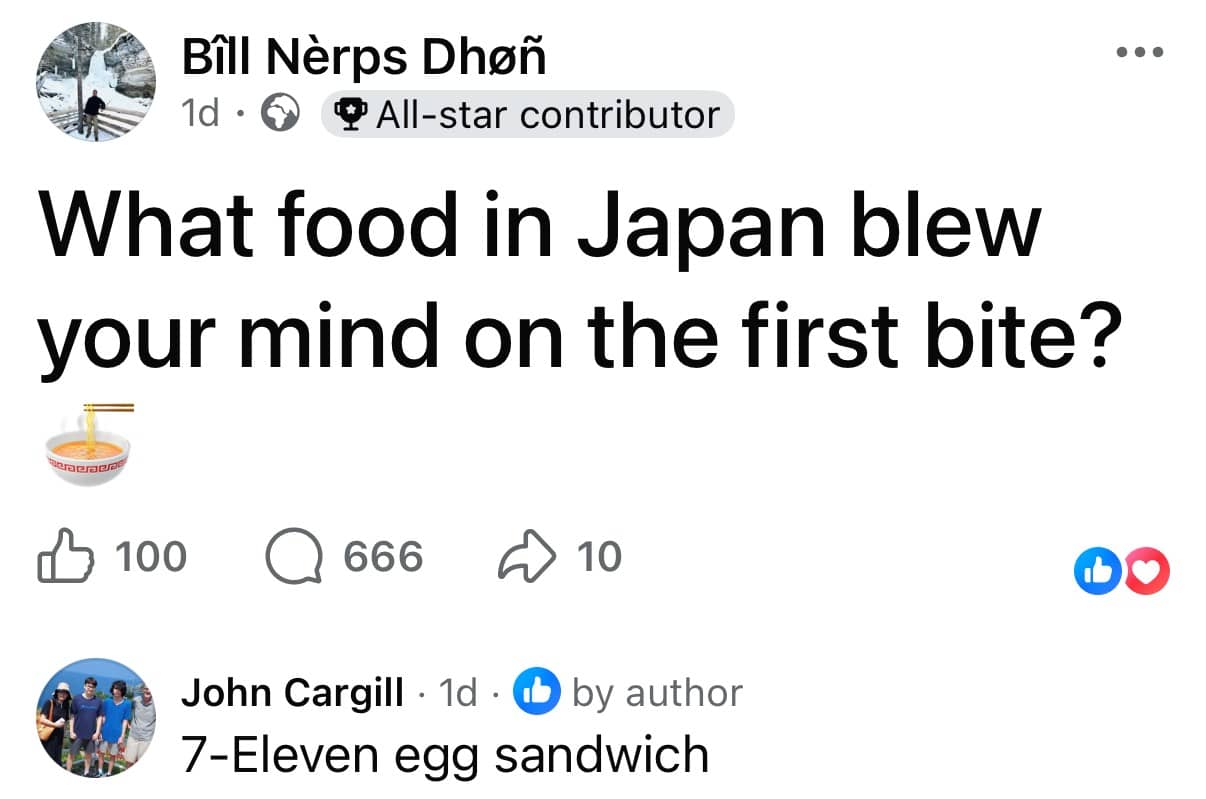The width and height of the screenshot is (1206, 799).
Task: Share the post using arrow icon
Action: (x=526, y=557)
